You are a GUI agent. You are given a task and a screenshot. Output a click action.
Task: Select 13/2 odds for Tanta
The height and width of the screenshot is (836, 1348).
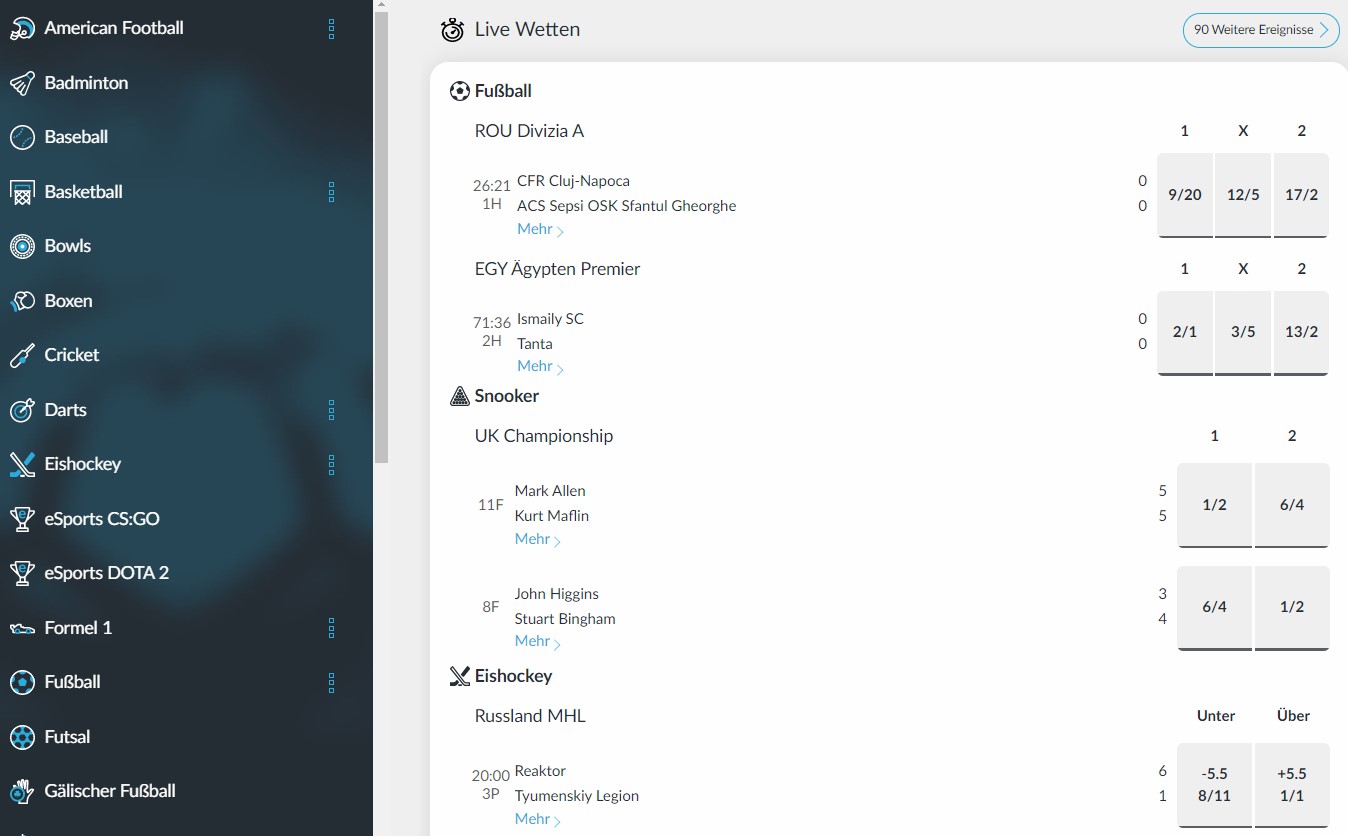pos(1301,333)
